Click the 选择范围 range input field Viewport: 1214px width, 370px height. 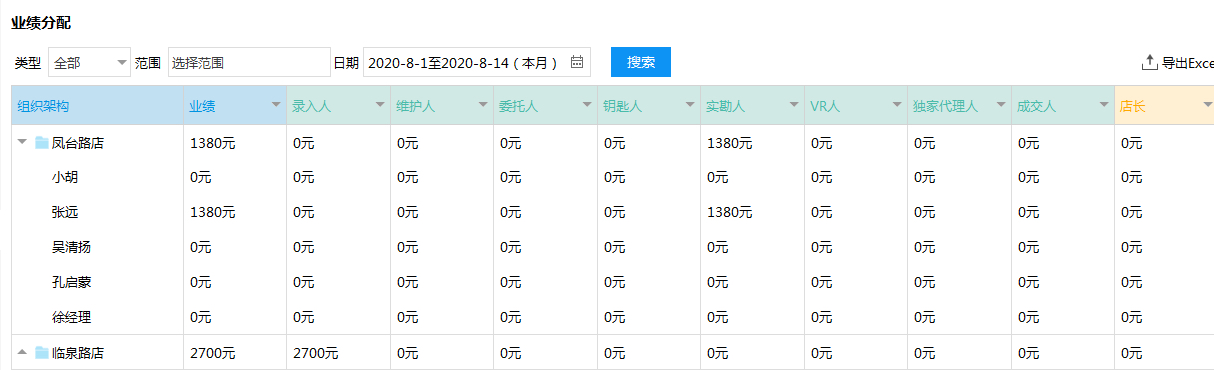[249, 62]
